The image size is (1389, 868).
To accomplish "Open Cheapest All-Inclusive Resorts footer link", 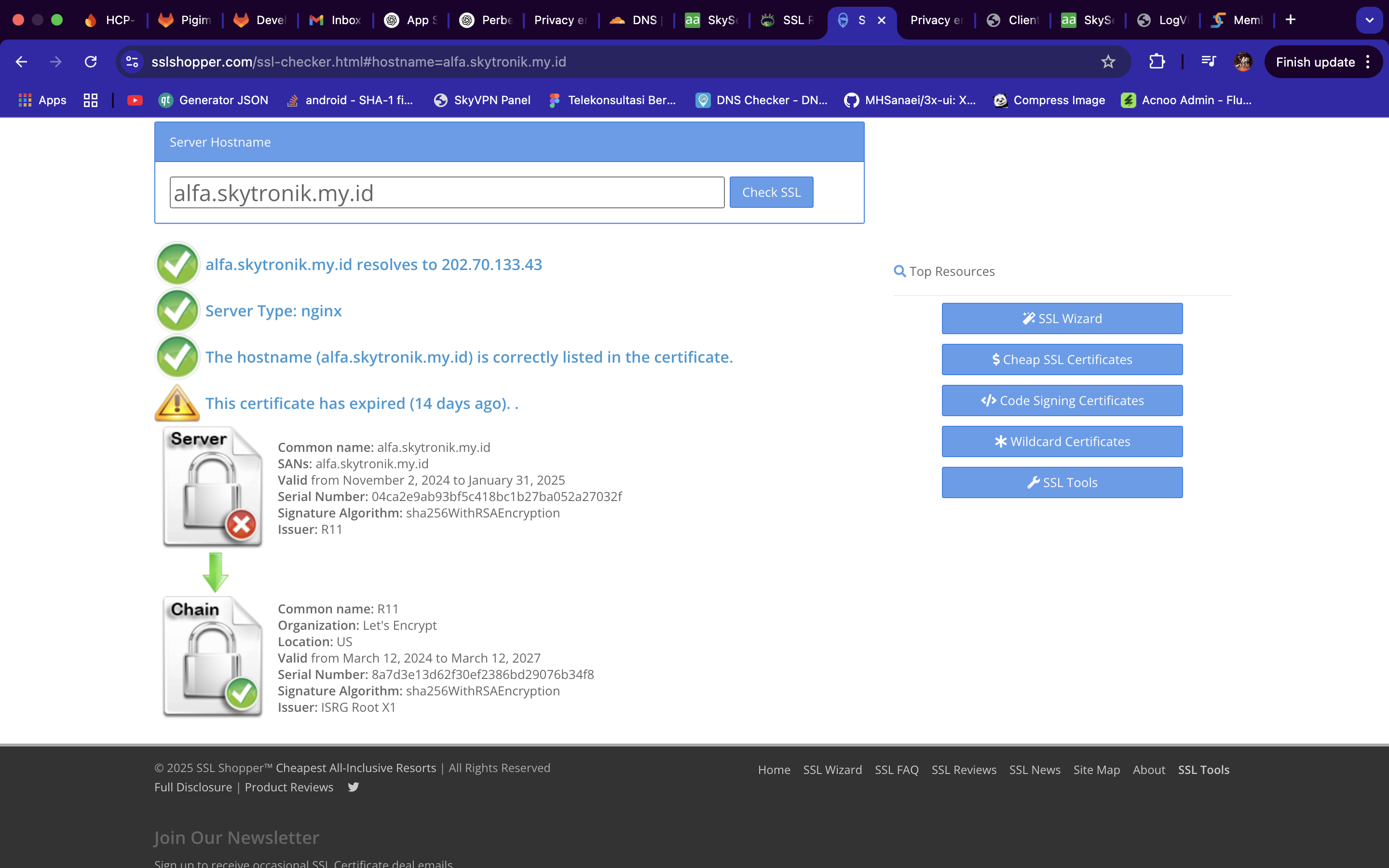I will coord(356,768).
